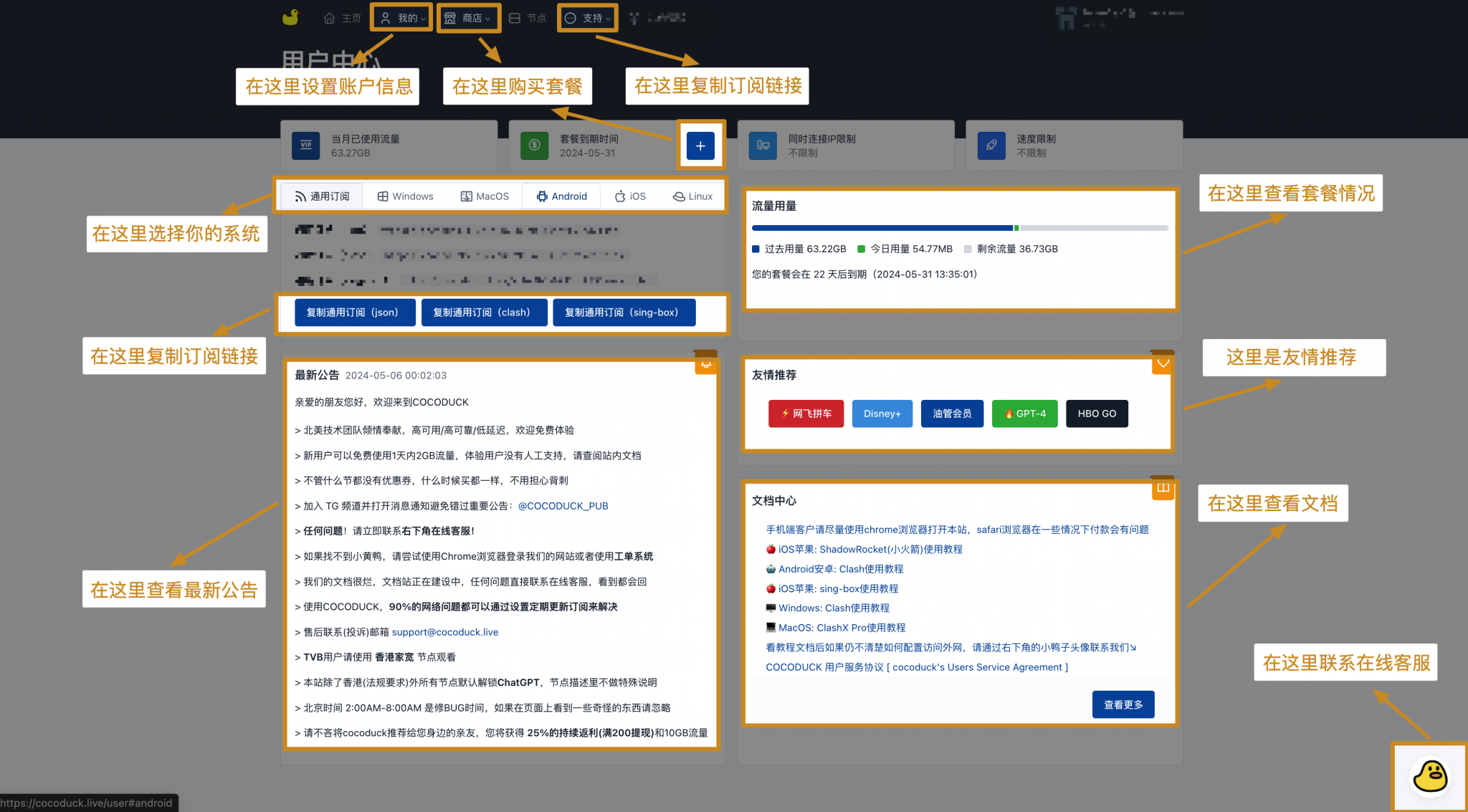
Task: Click the yellow duck logo in the navbar
Action: click(292, 18)
